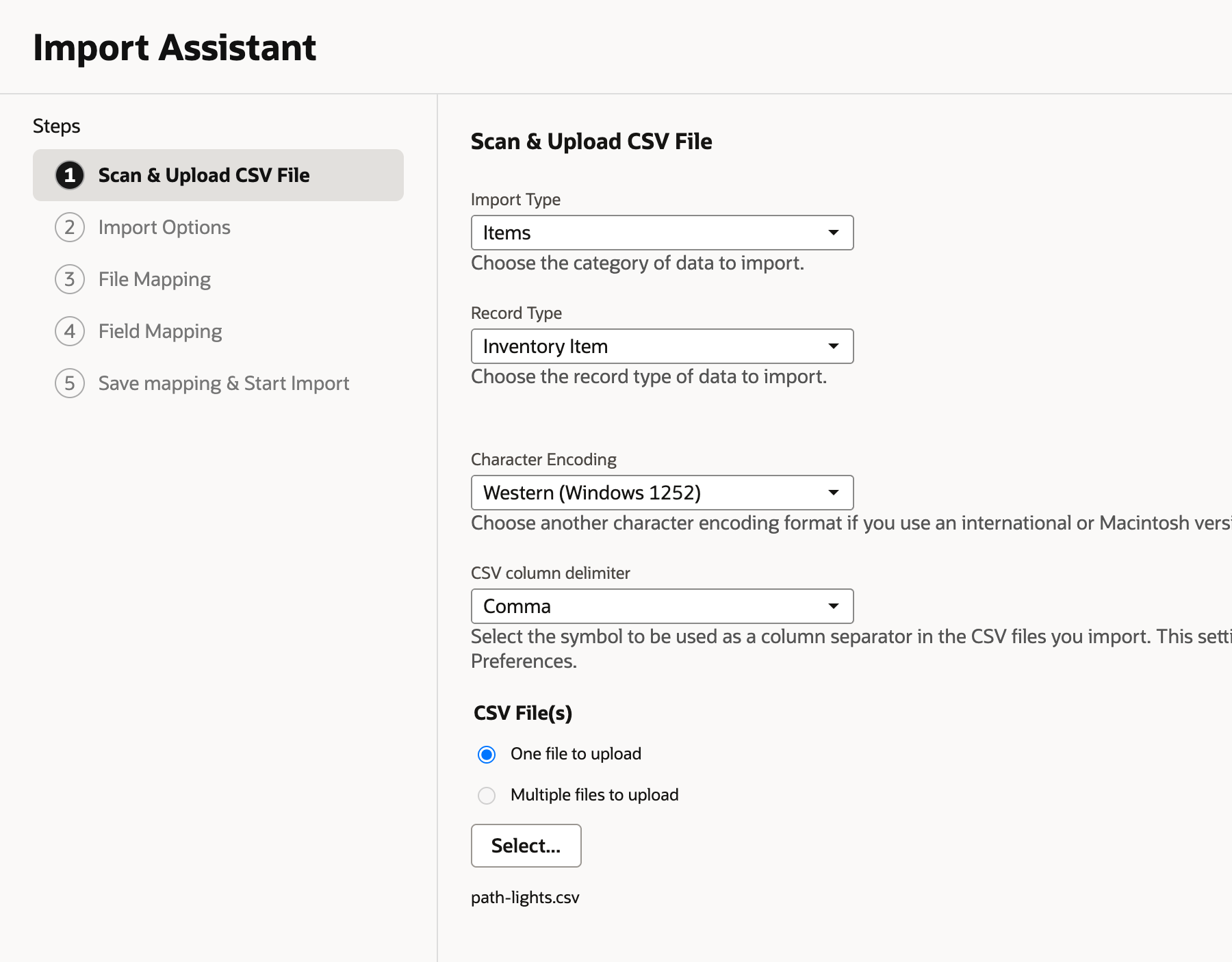Click the 'Choose the record type of data to import.' hint
The image size is (1232, 962).
(649, 376)
